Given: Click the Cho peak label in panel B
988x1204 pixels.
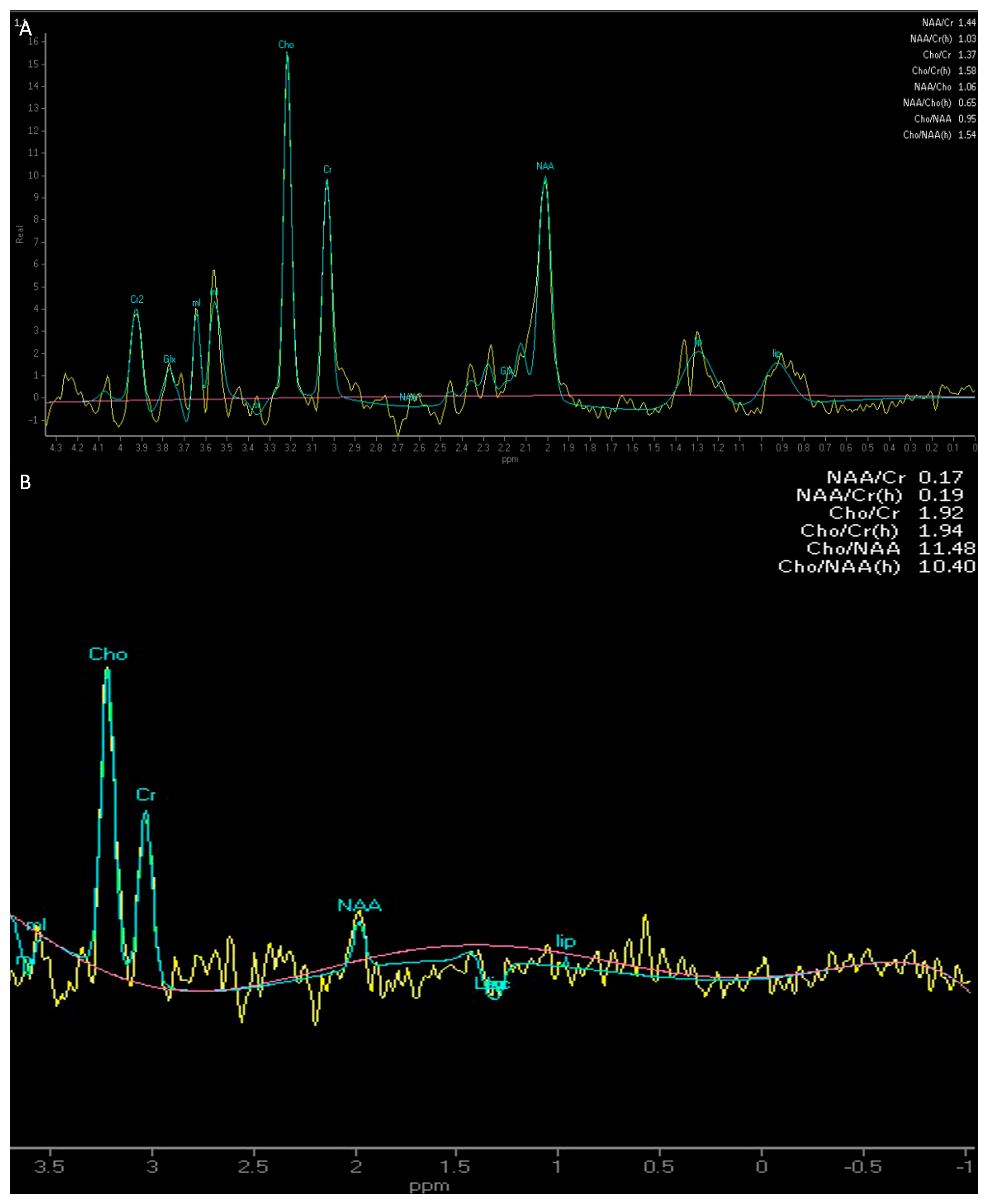Looking at the screenshot, I should click(108, 654).
